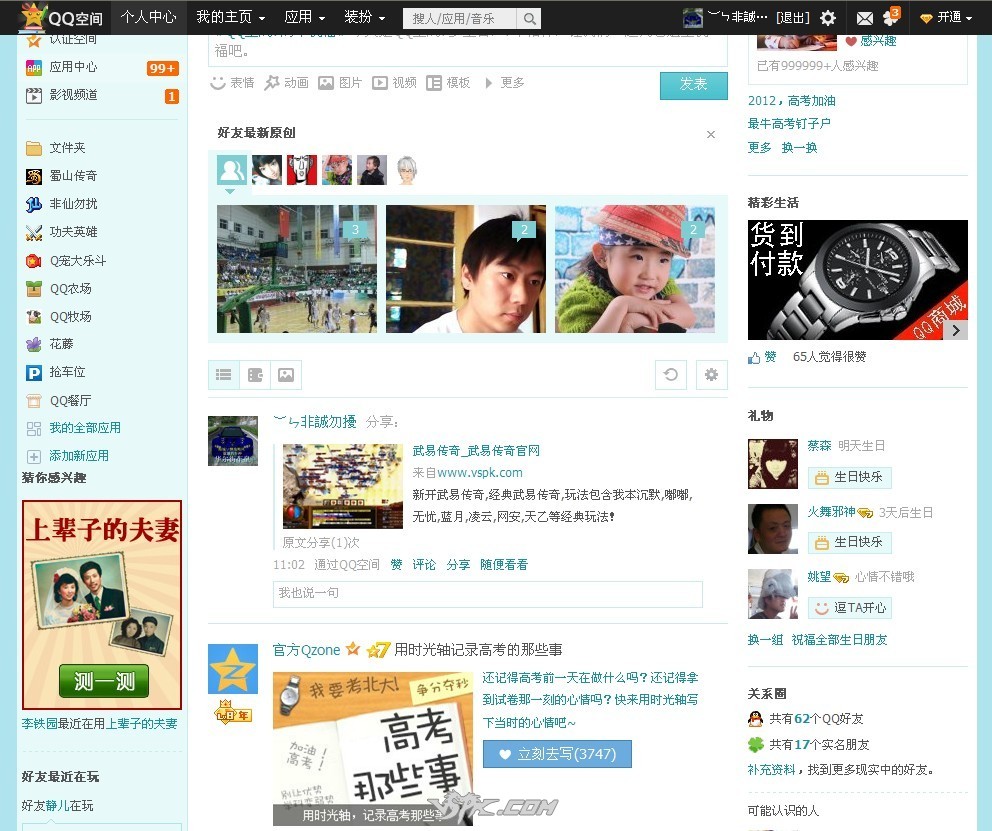Expand 应用 dropdown menu
Viewport: 992px width, 831px height.
(304, 17)
